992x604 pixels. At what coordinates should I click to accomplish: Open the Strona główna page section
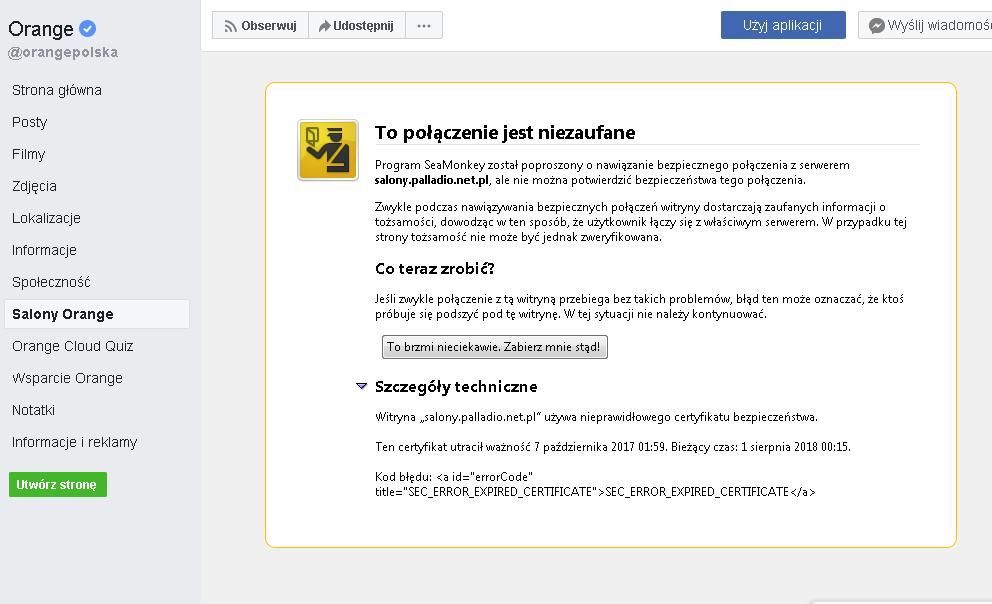[57, 90]
